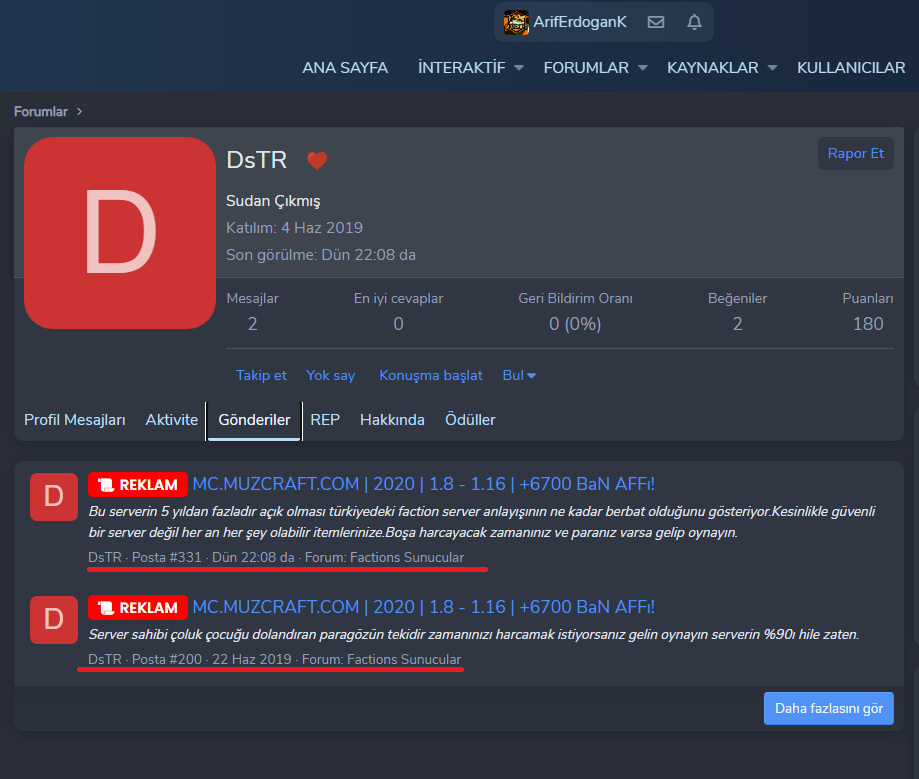Expand the FORUMLAR dropdown arrow

click(643, 68)
